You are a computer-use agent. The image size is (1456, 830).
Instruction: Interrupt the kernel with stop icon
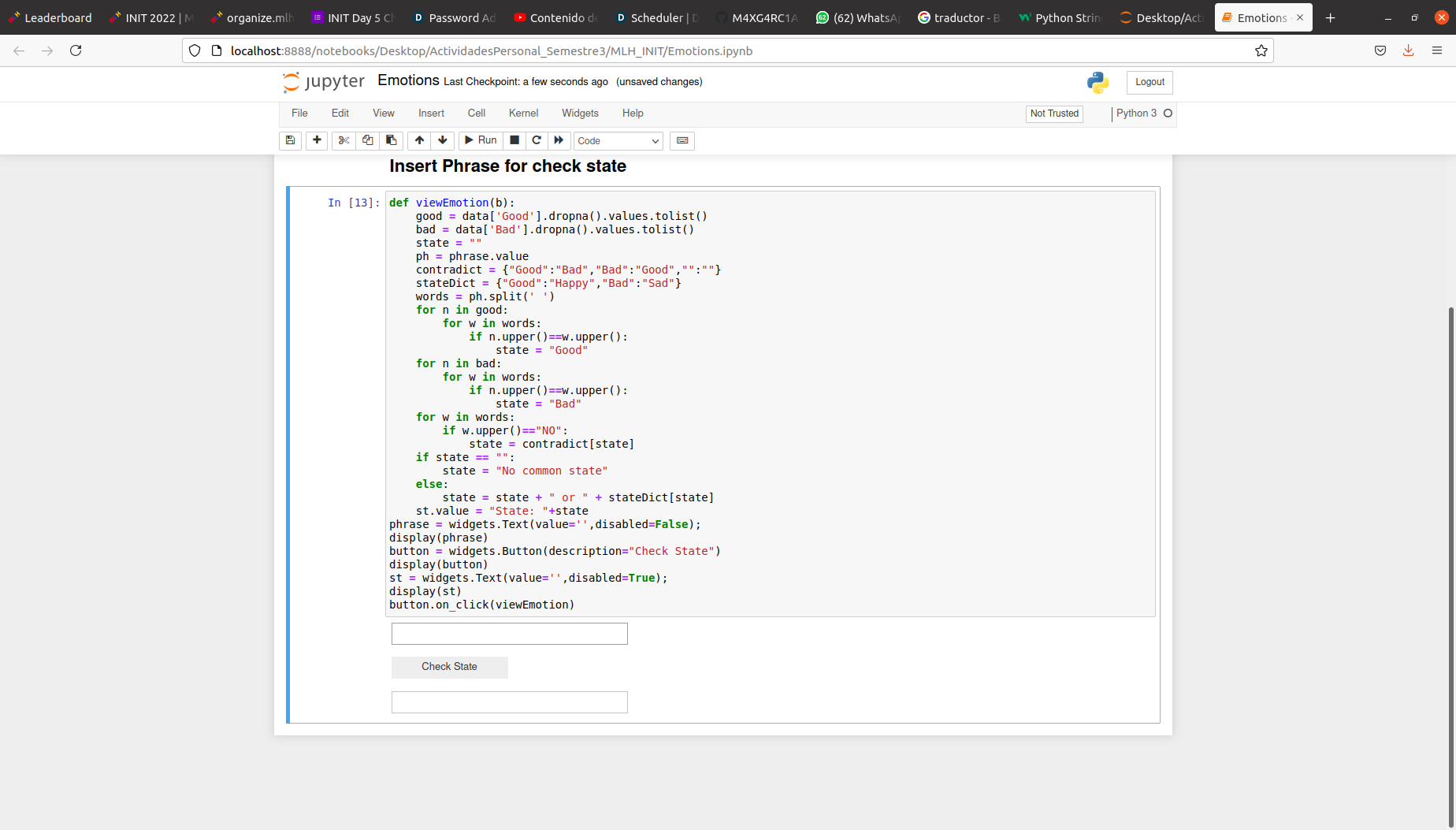click(514, 140)
